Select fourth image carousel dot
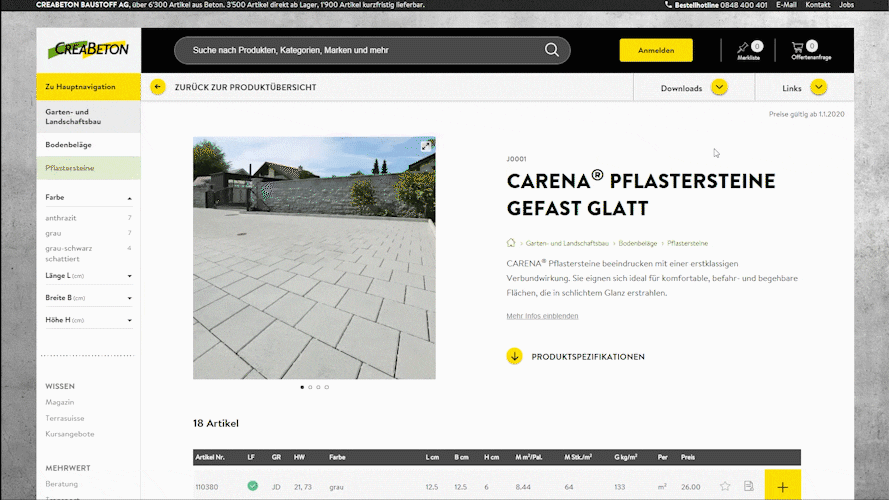Screen dimensions: 889x500 click(327, 387)
